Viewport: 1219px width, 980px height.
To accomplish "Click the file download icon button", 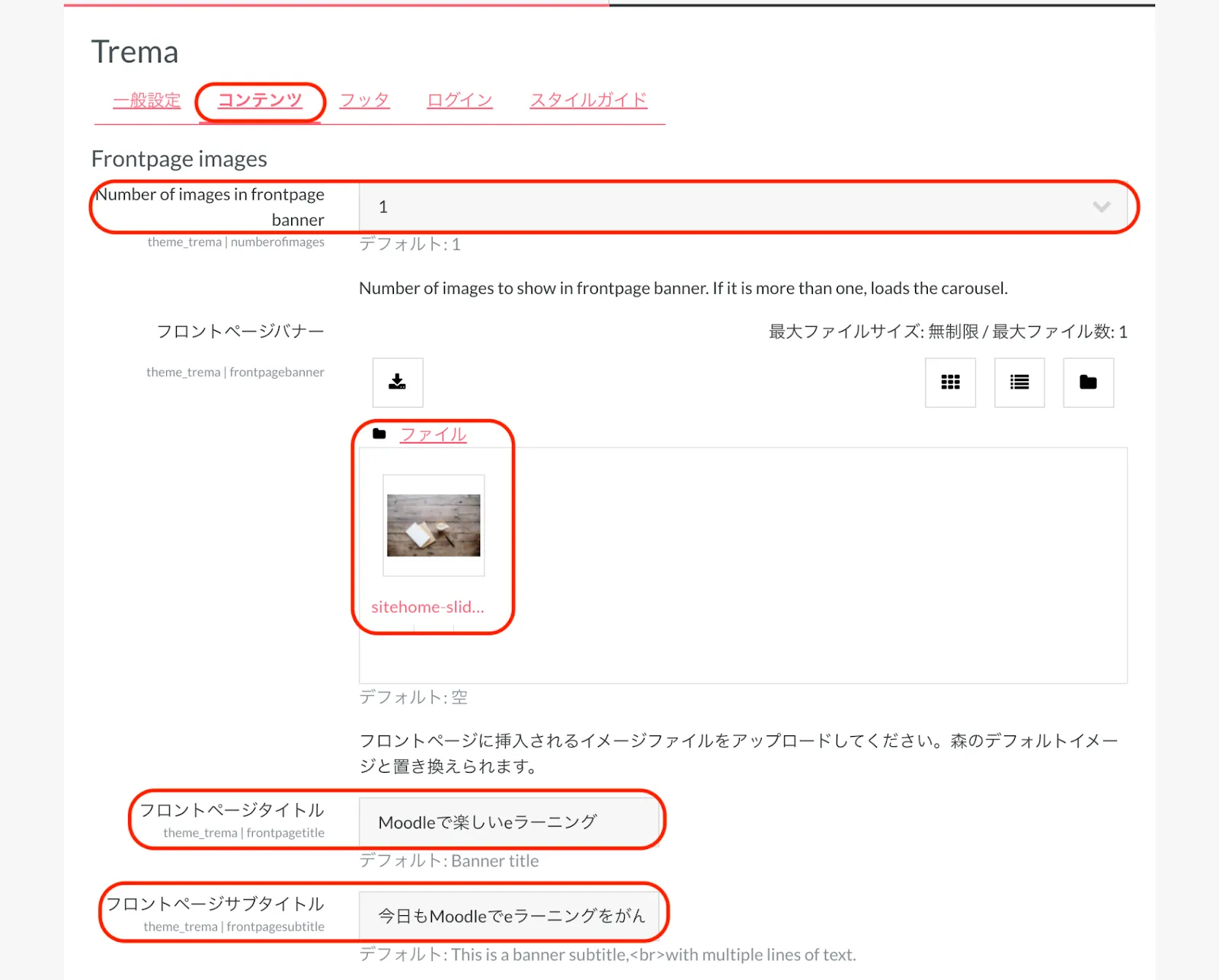I will tap(397, 383).
